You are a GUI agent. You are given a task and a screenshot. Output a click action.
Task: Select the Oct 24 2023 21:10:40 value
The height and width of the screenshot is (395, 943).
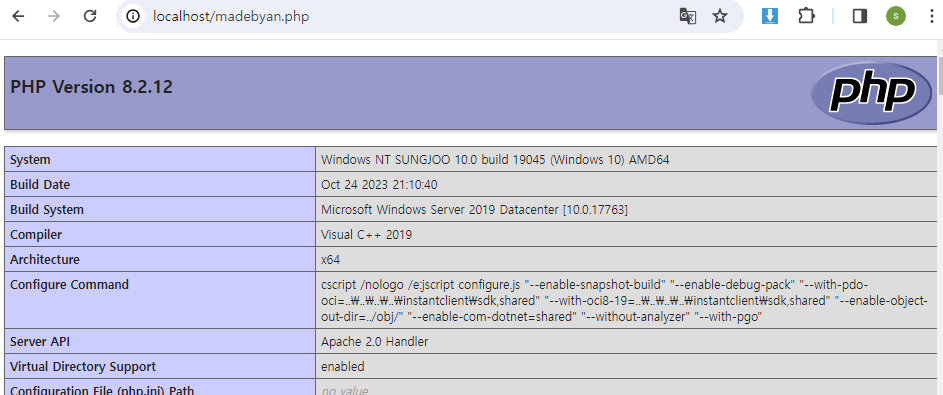(x=379, y=185)
